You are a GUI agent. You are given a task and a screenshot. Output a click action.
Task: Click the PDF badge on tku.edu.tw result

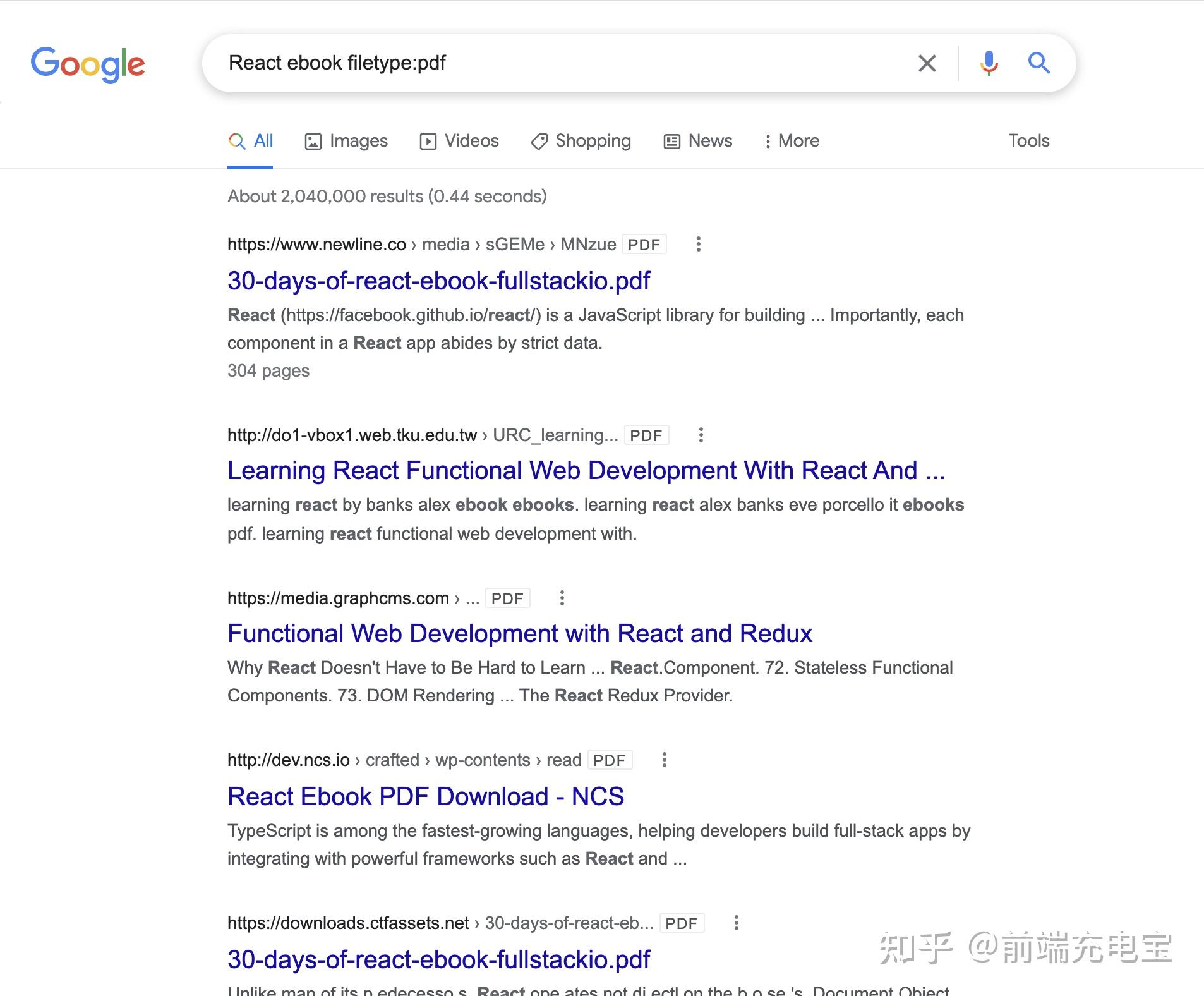[646, 435]
